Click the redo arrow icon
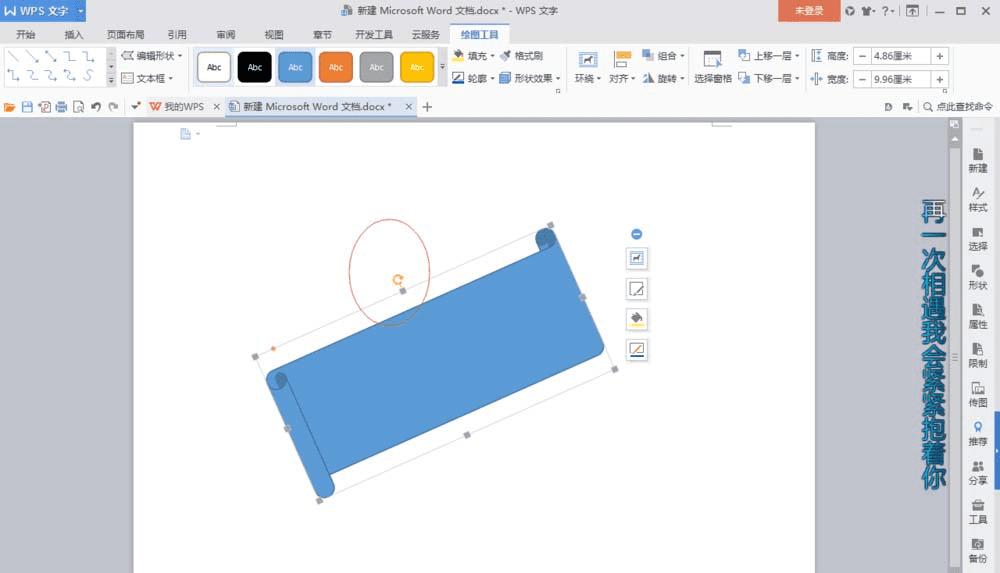Screen dimensions: 1000x573 pos(113,107)
